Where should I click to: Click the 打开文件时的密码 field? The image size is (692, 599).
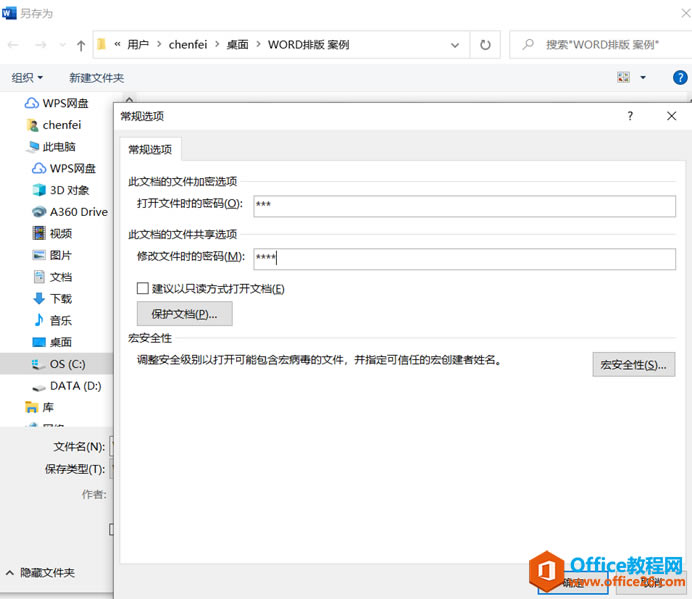[464, 206]
